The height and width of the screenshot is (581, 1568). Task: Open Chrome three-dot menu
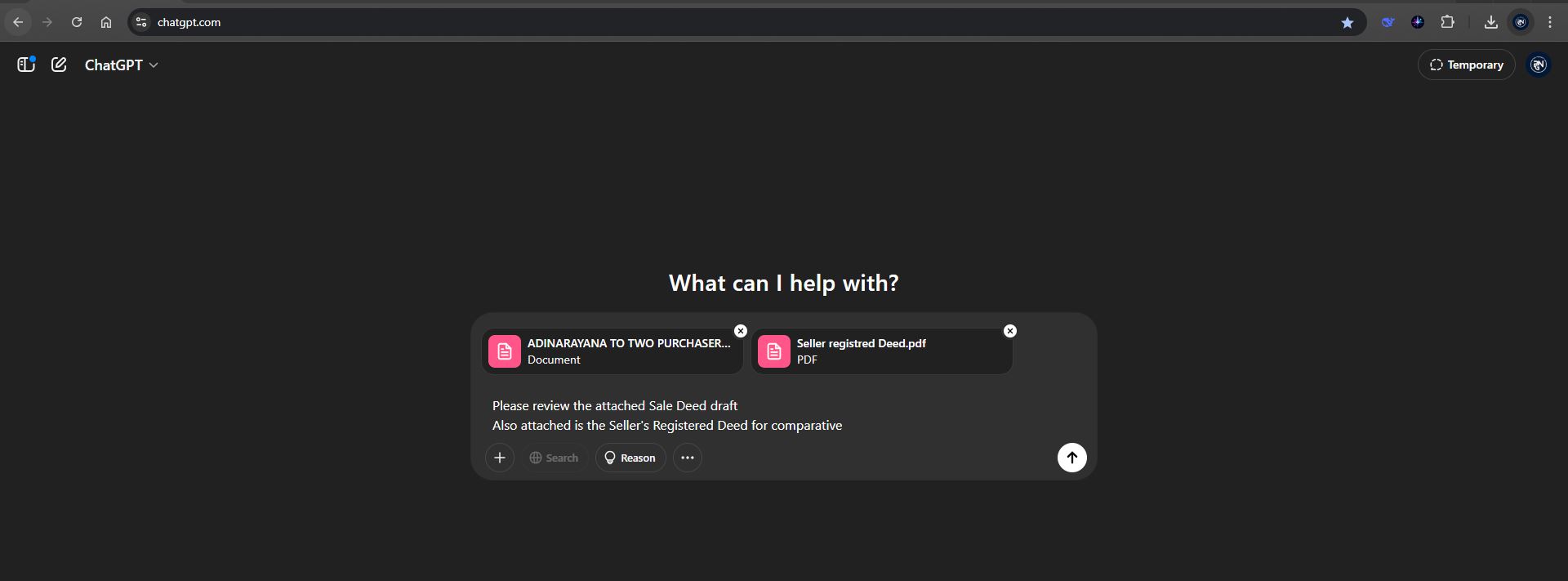click(x=1550, y=23)
